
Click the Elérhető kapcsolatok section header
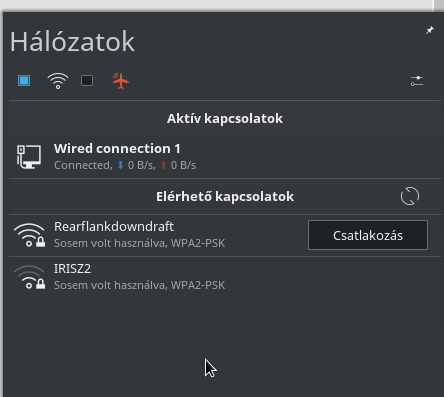pyautogui.click(x=225, y=196)
